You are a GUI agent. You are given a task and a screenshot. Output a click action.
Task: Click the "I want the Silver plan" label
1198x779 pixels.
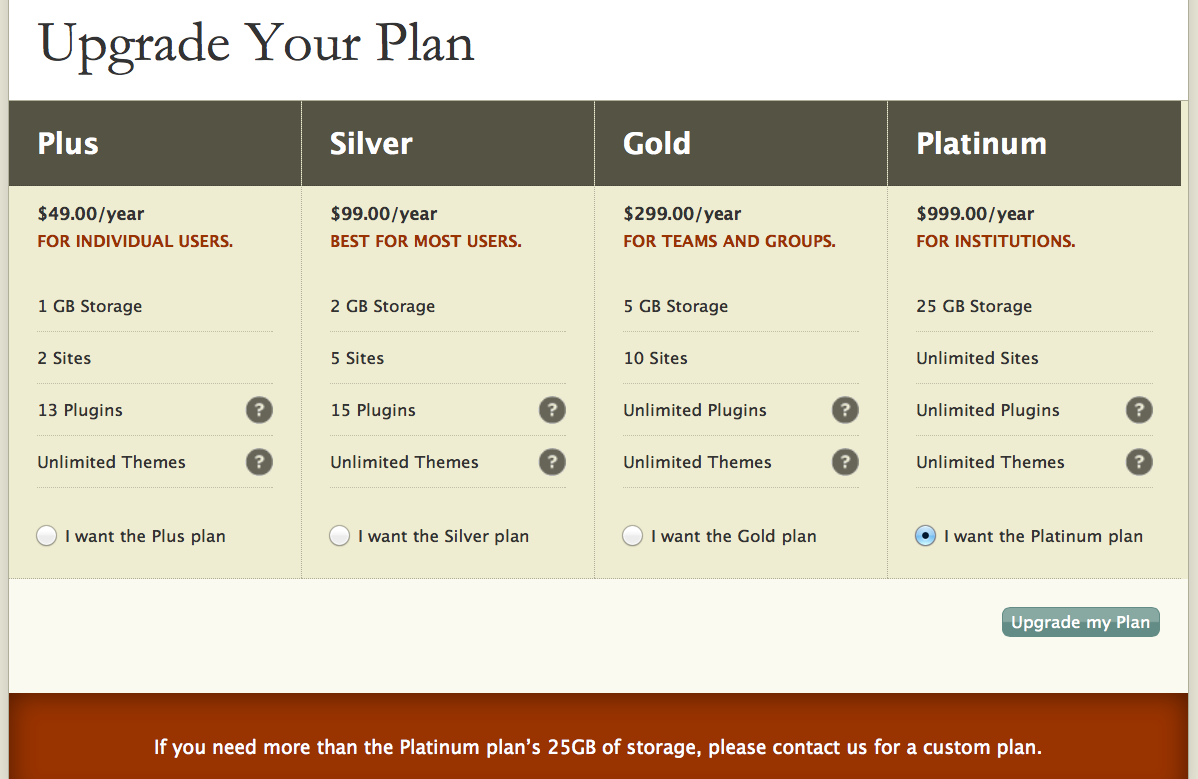(x=443, y=536)
